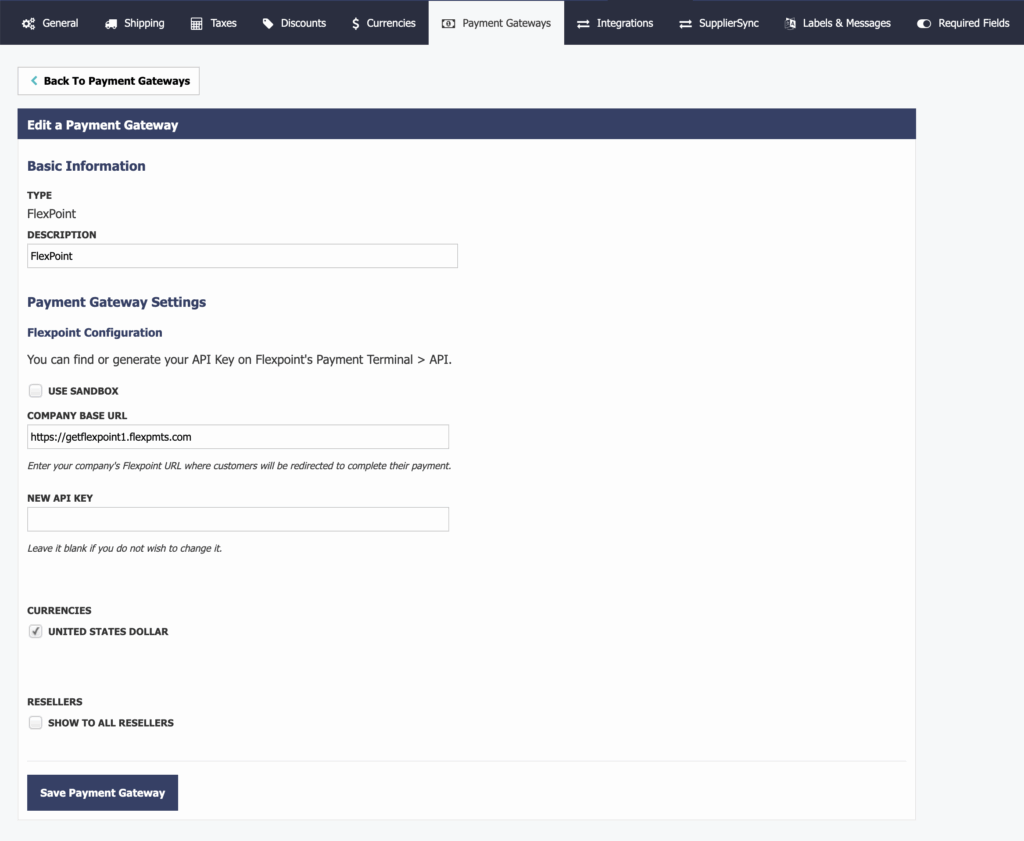This screenshot has height=841, width=1024.
Task: Click the Payment Gateways money icon
Action: [449, 24]
